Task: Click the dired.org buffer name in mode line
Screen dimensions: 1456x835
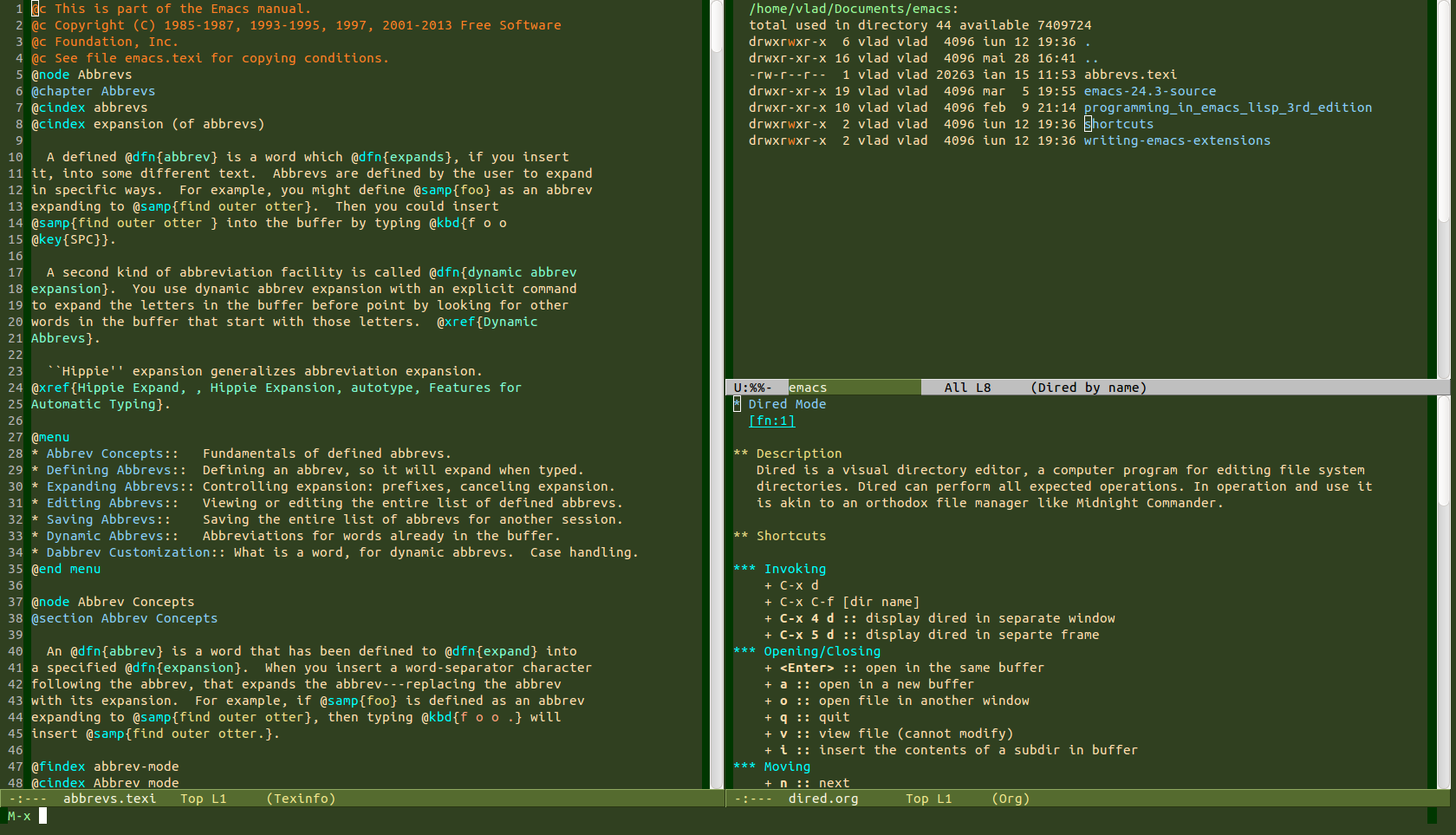Action: point(823,799)
